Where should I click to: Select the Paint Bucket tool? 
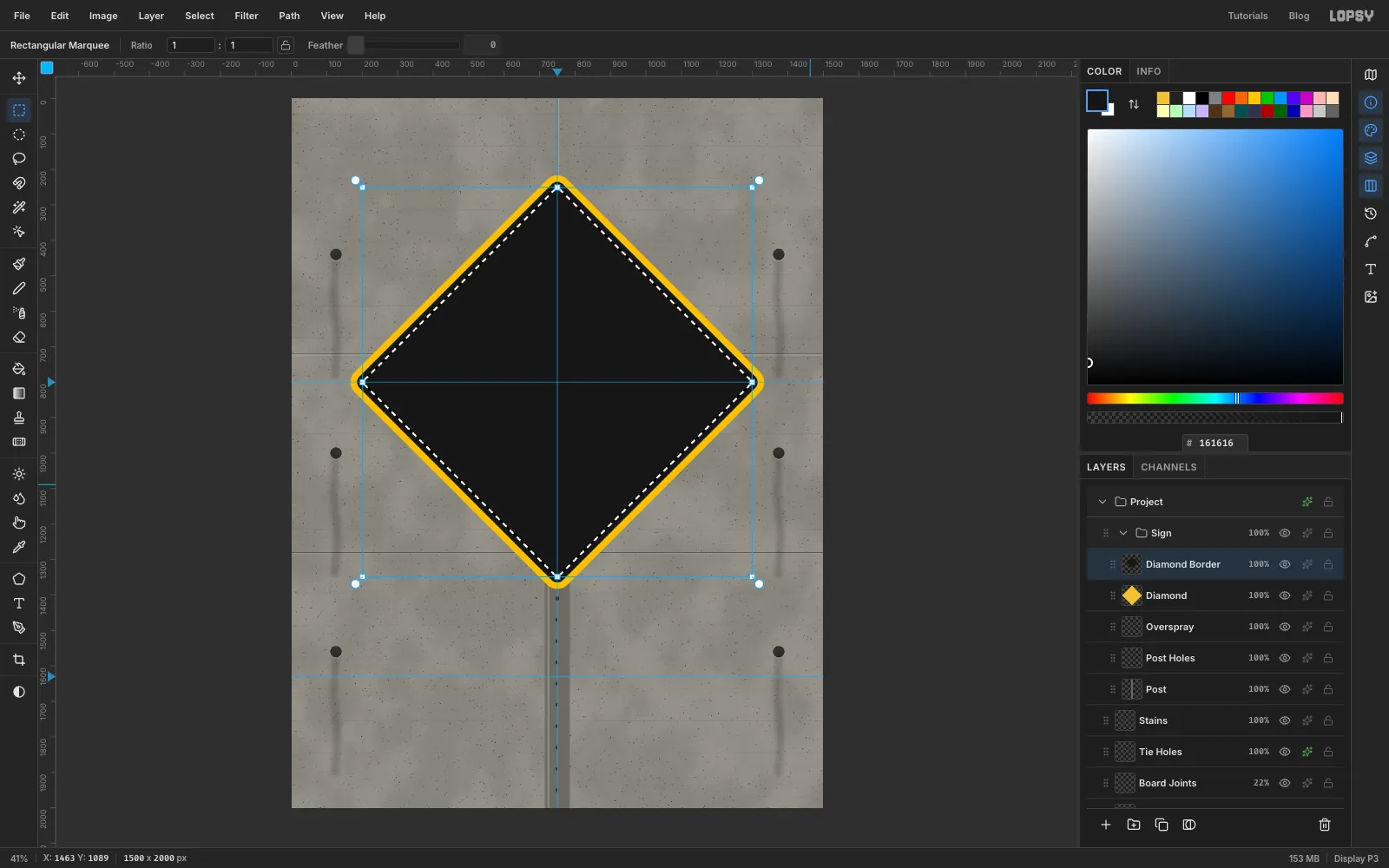pos(19,369)
